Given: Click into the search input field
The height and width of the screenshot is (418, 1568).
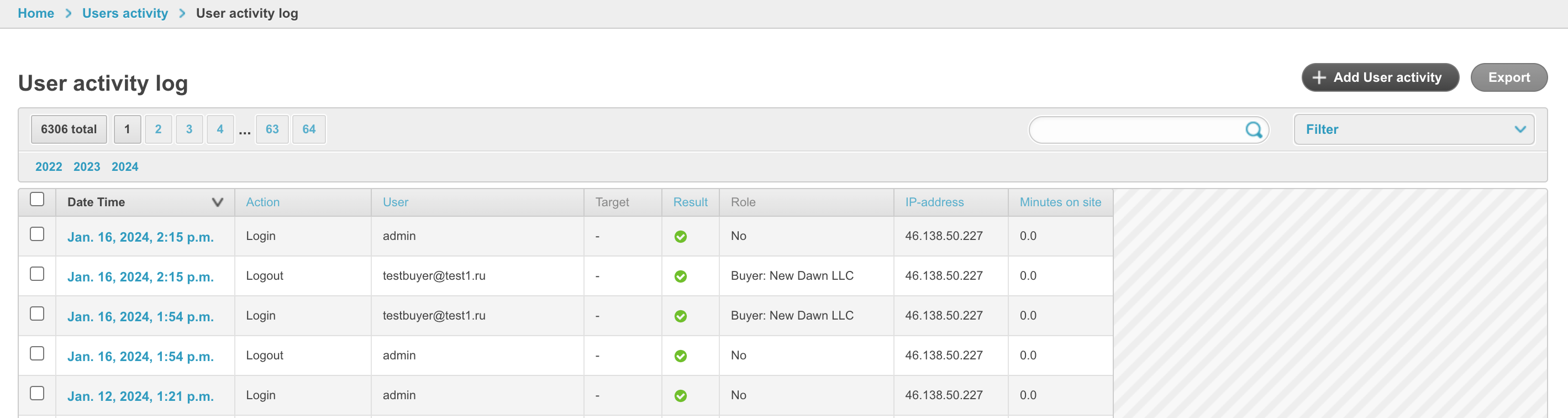Looking at the screenshot, I should [x=1135, y=130].
